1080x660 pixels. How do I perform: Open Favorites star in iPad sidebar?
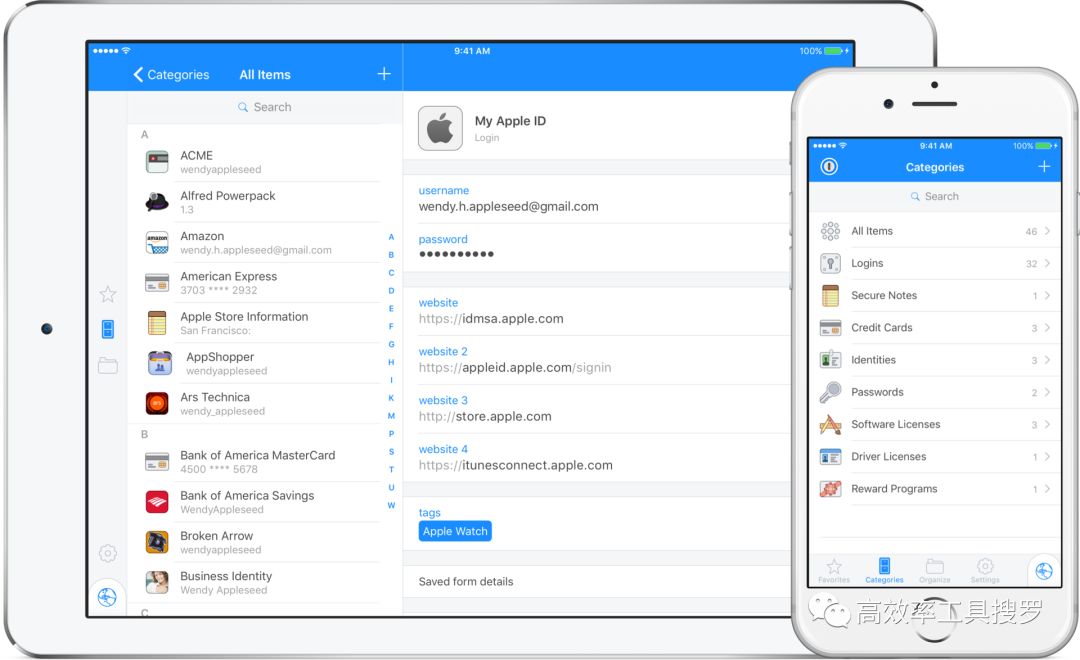(x=108, y=295)
